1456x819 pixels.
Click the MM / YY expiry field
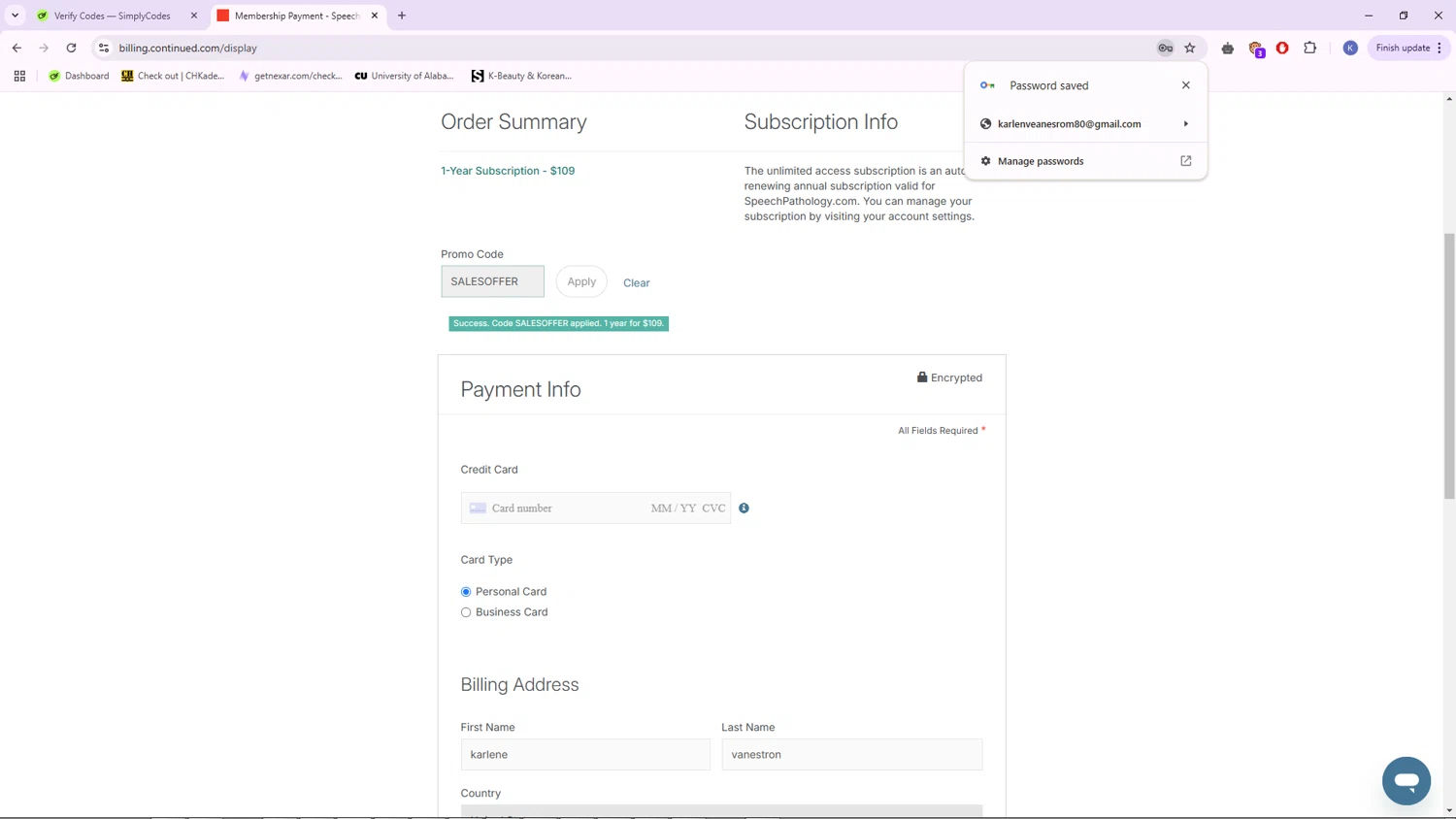[674, 508]
